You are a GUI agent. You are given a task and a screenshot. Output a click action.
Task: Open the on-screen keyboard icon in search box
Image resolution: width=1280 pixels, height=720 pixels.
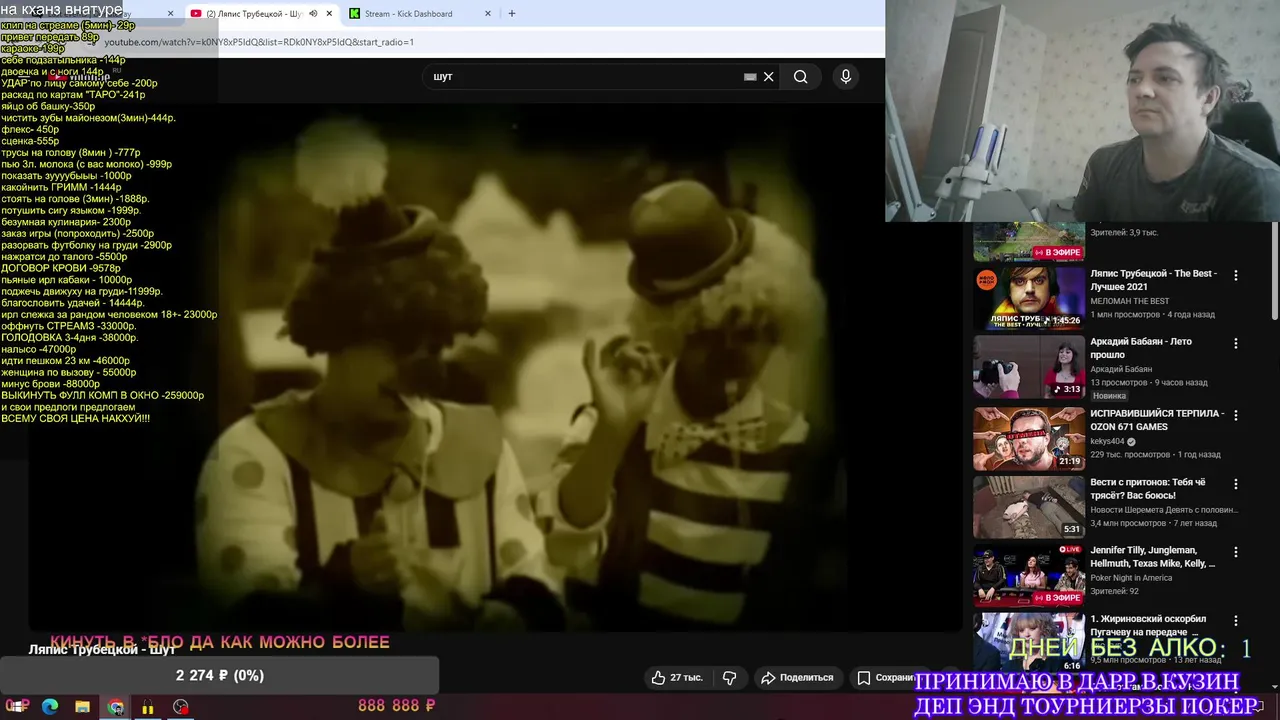750,77
